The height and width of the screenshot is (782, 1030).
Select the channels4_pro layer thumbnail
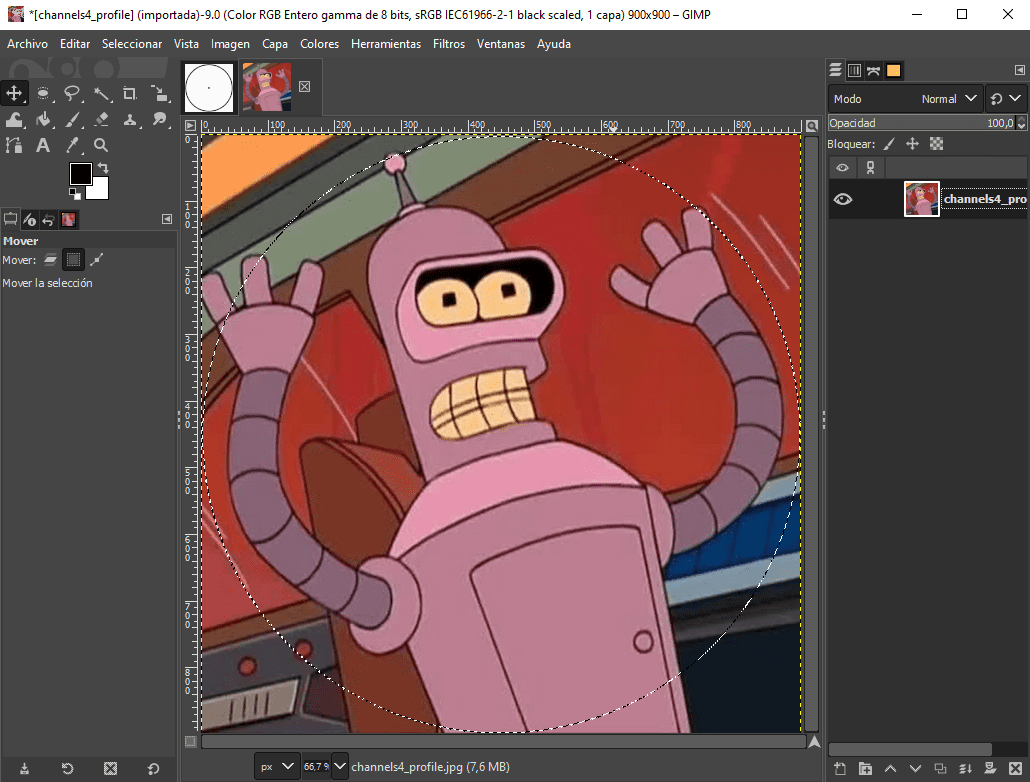(922, 199)
